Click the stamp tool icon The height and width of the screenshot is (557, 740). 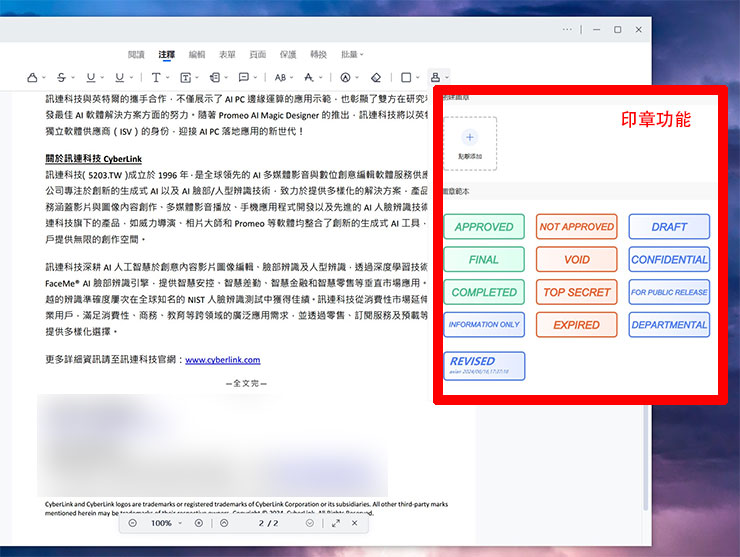point(435,77)
